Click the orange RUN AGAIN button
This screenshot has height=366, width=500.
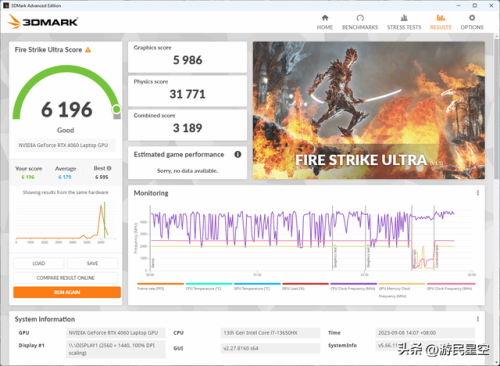click(x=67, y=292)
